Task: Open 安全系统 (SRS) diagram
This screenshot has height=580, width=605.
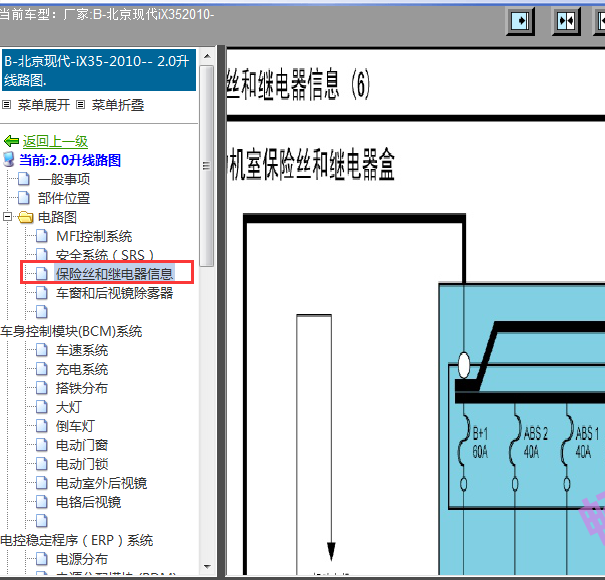Action: pyautogui.click(x=105, y=255)
